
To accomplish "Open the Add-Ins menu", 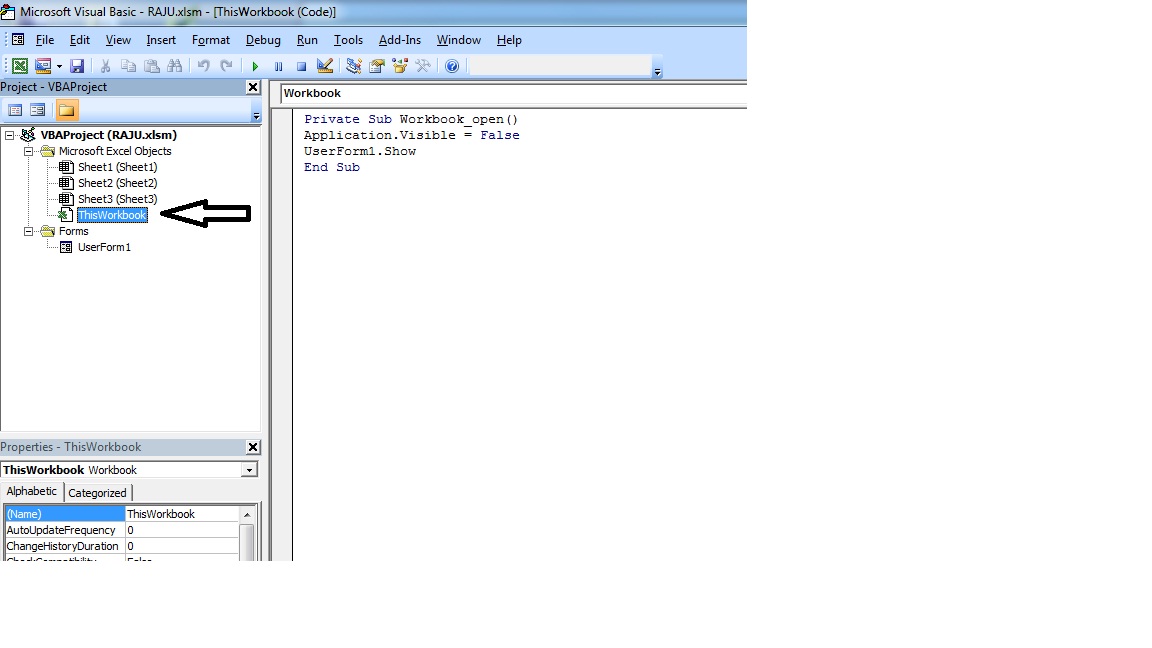I will click(400, 40).
